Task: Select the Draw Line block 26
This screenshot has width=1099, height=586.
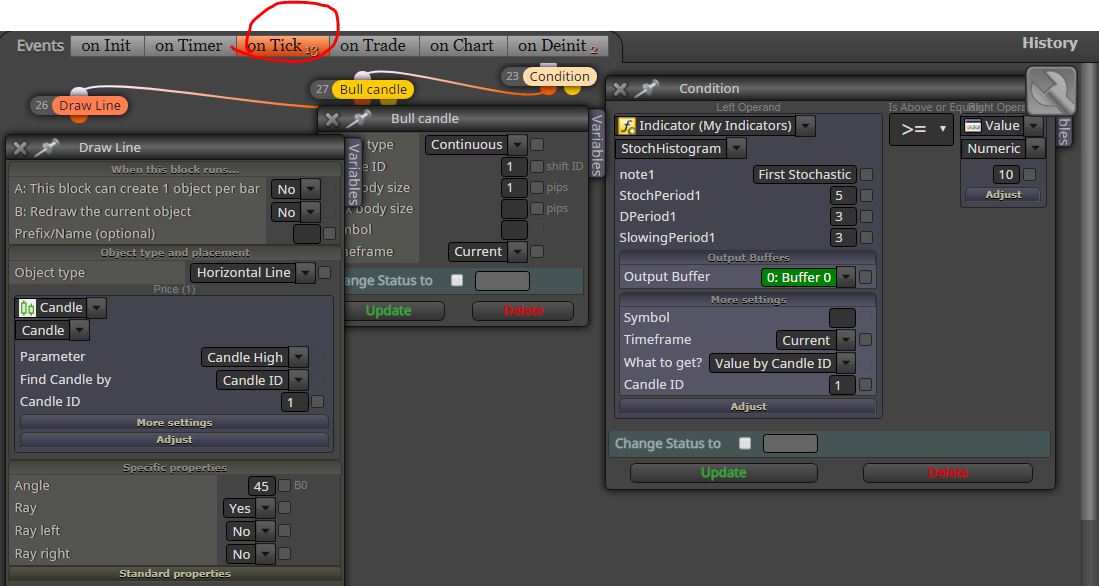Action: pyautogui.click(x=90, y=106)
